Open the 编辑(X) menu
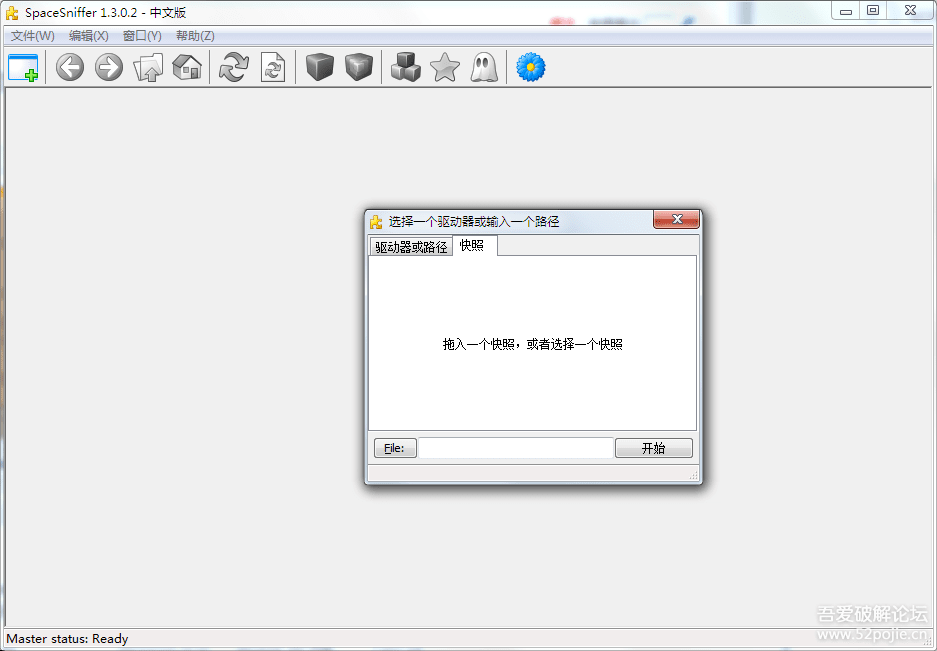 click(x=88, y=36)
